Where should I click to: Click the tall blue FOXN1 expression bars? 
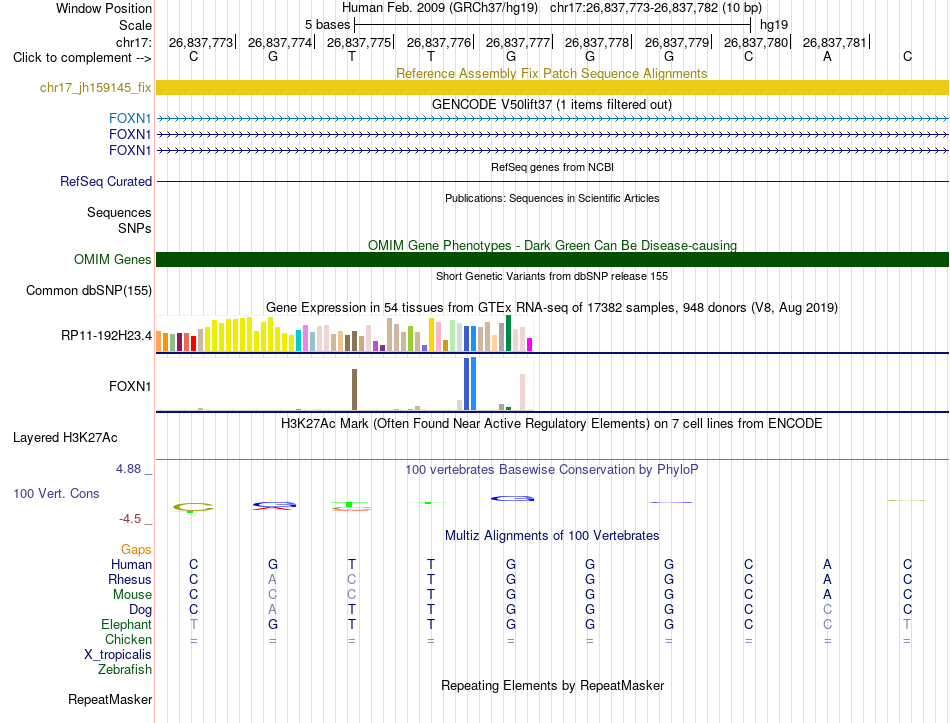pyautogui.click(x=470, y=384)
